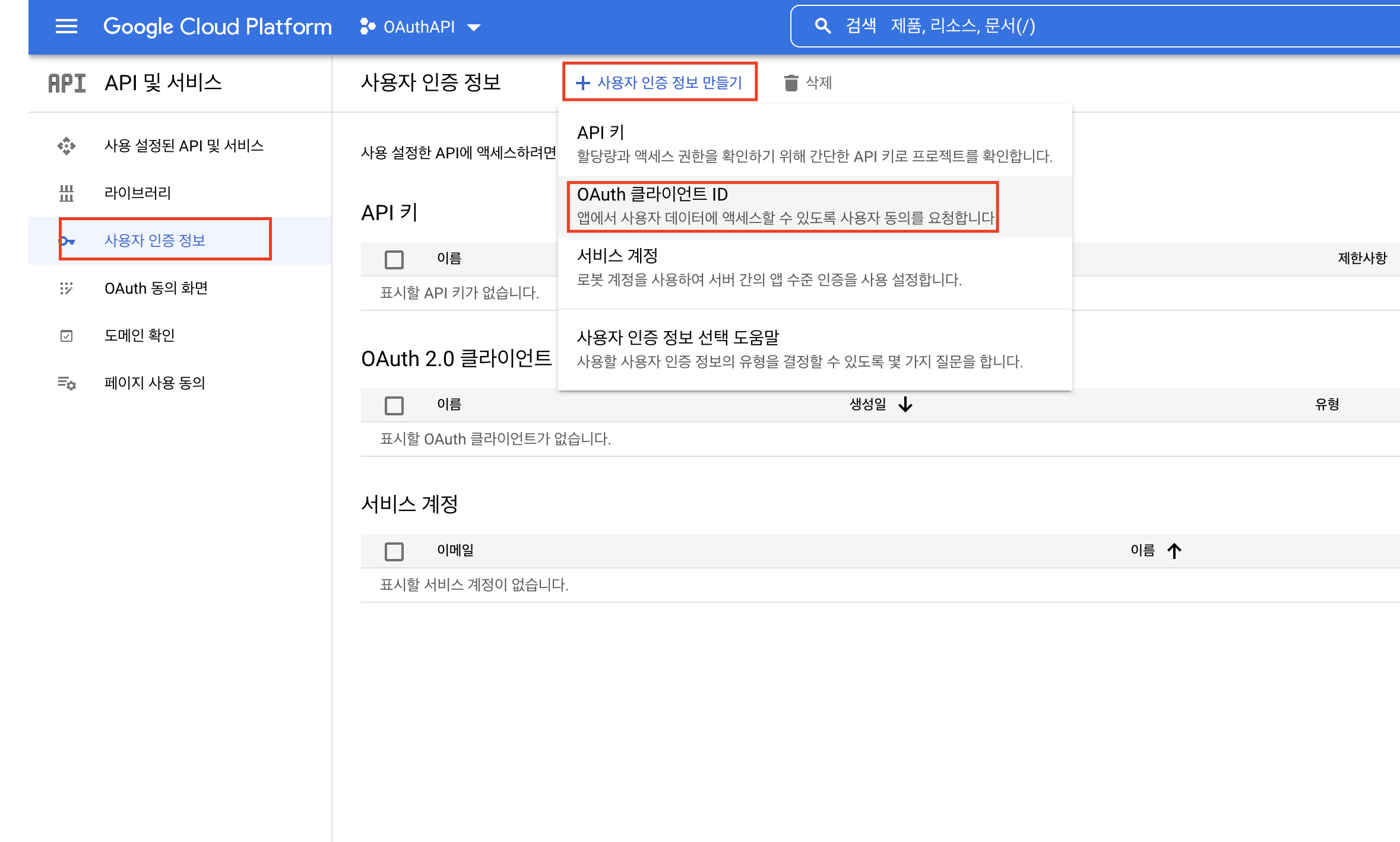This screenshot has height=842, width=1400.
Task: Sort service accounts by name arrow
Action: tap(1174, 551)
